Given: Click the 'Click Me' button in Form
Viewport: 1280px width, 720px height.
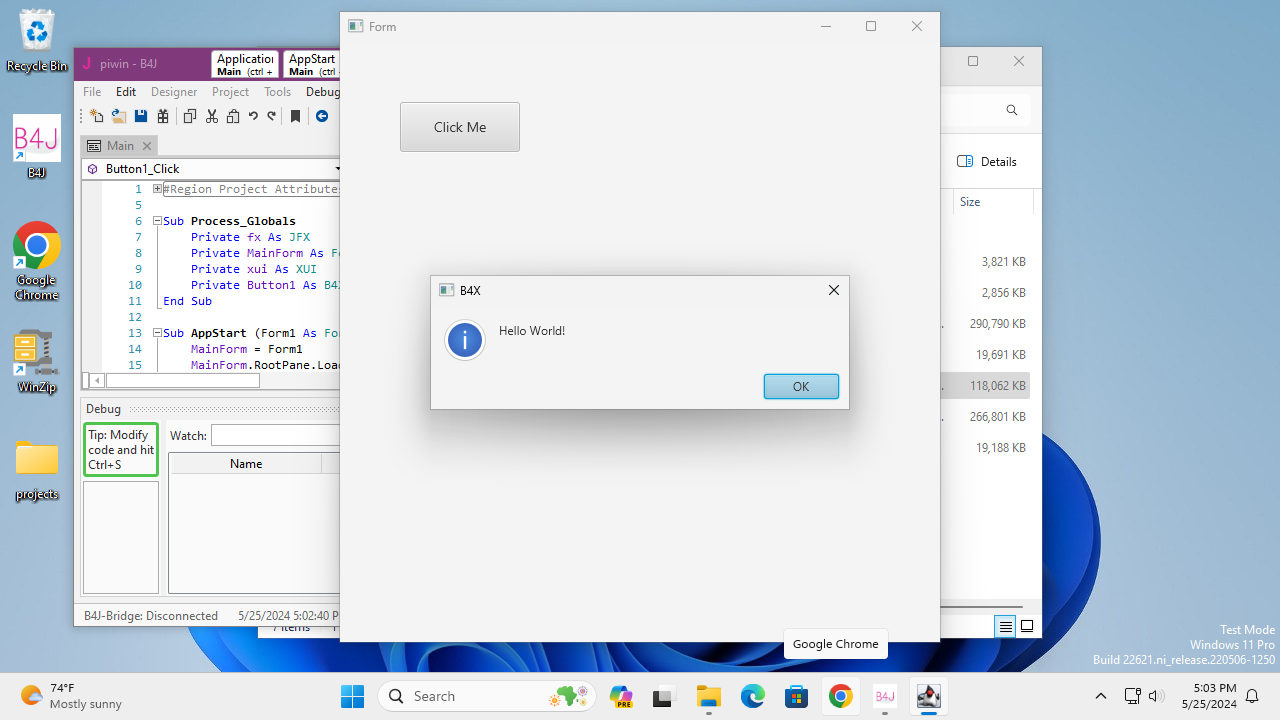Looking at the screenshot, I should coord(460,127).
